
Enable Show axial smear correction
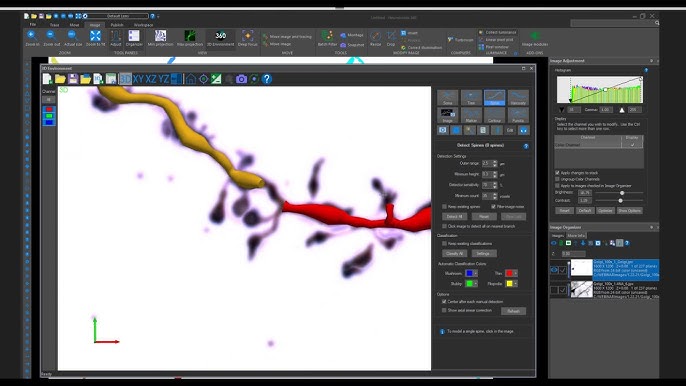pyautogui.click(x=444, y=310)
